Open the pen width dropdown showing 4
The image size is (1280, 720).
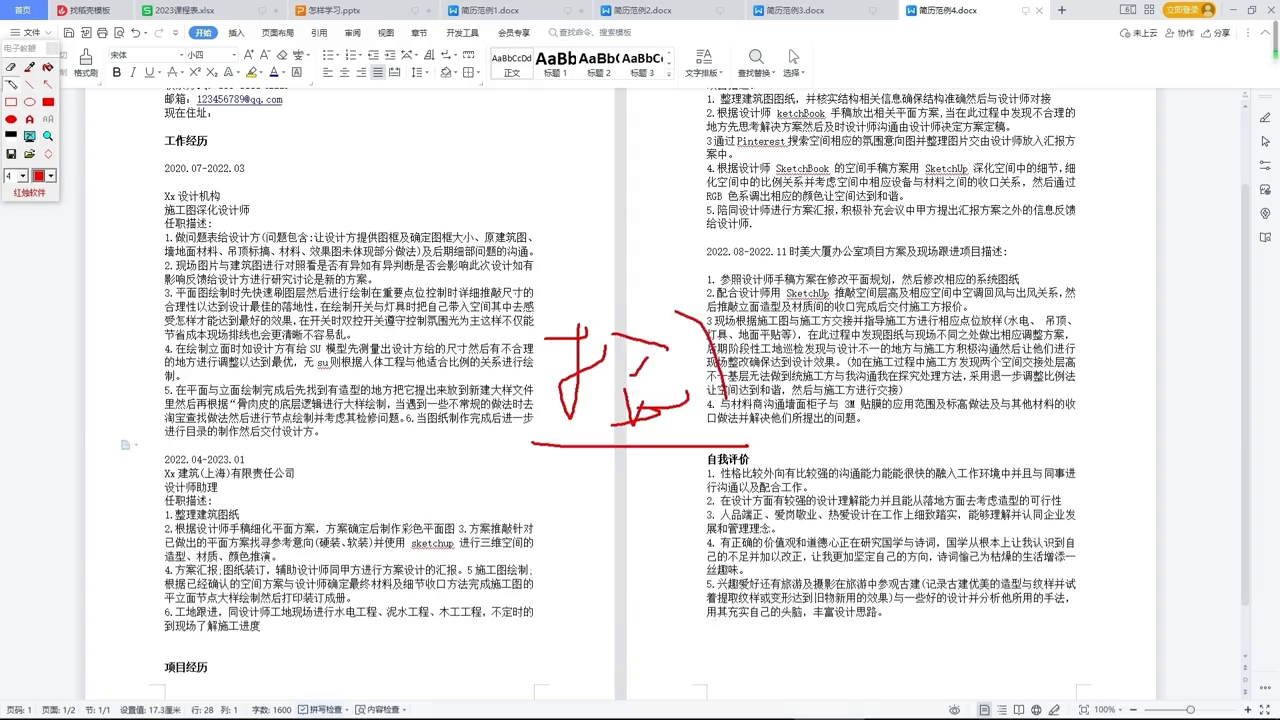tap(23, 176)
